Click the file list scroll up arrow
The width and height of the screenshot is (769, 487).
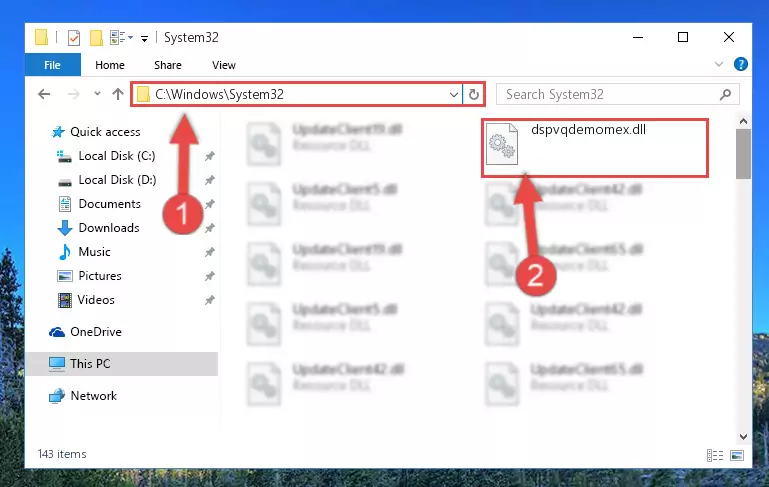coord(743,121)
